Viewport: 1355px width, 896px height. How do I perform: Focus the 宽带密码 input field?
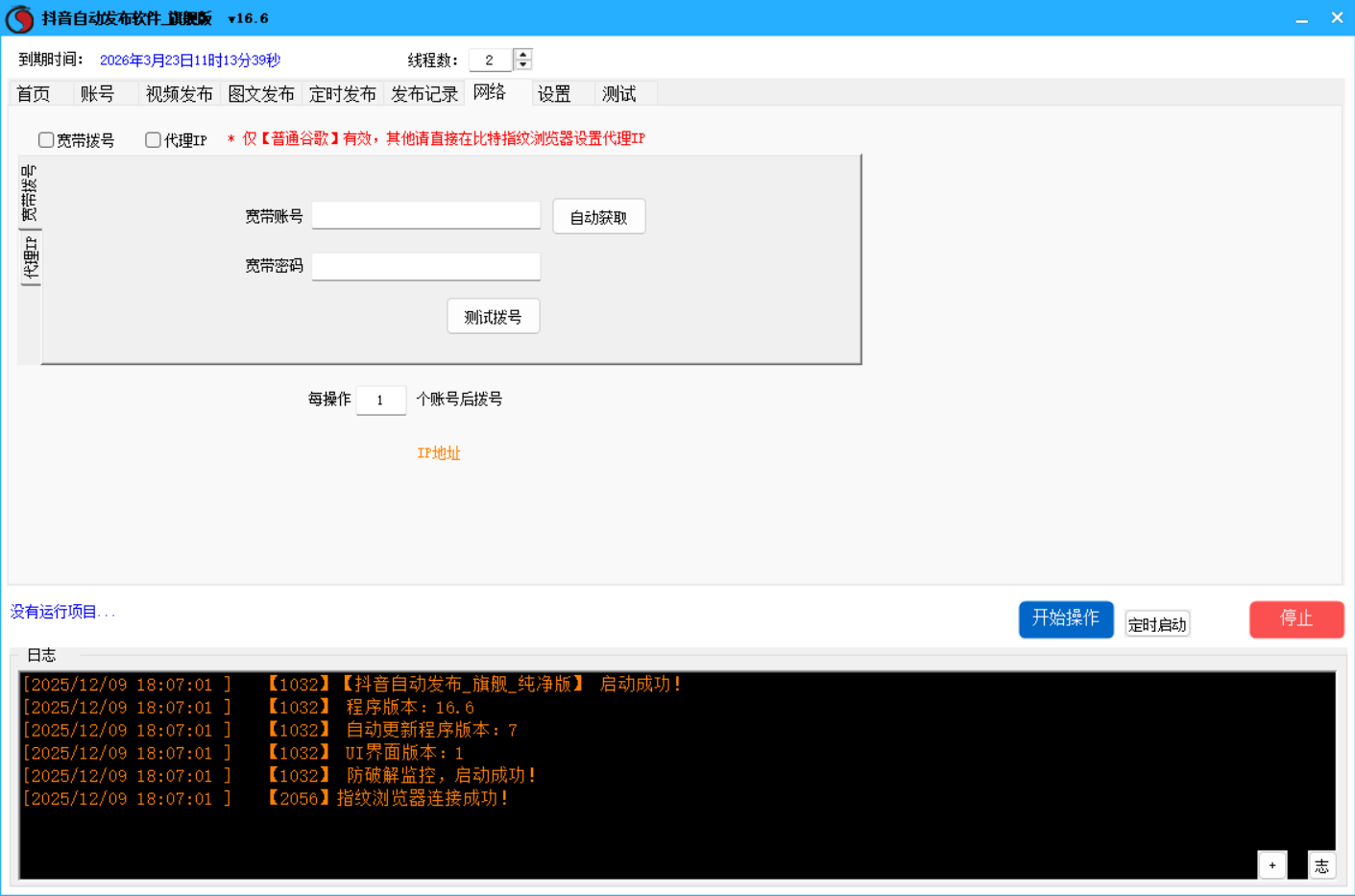tap(425, 266)
